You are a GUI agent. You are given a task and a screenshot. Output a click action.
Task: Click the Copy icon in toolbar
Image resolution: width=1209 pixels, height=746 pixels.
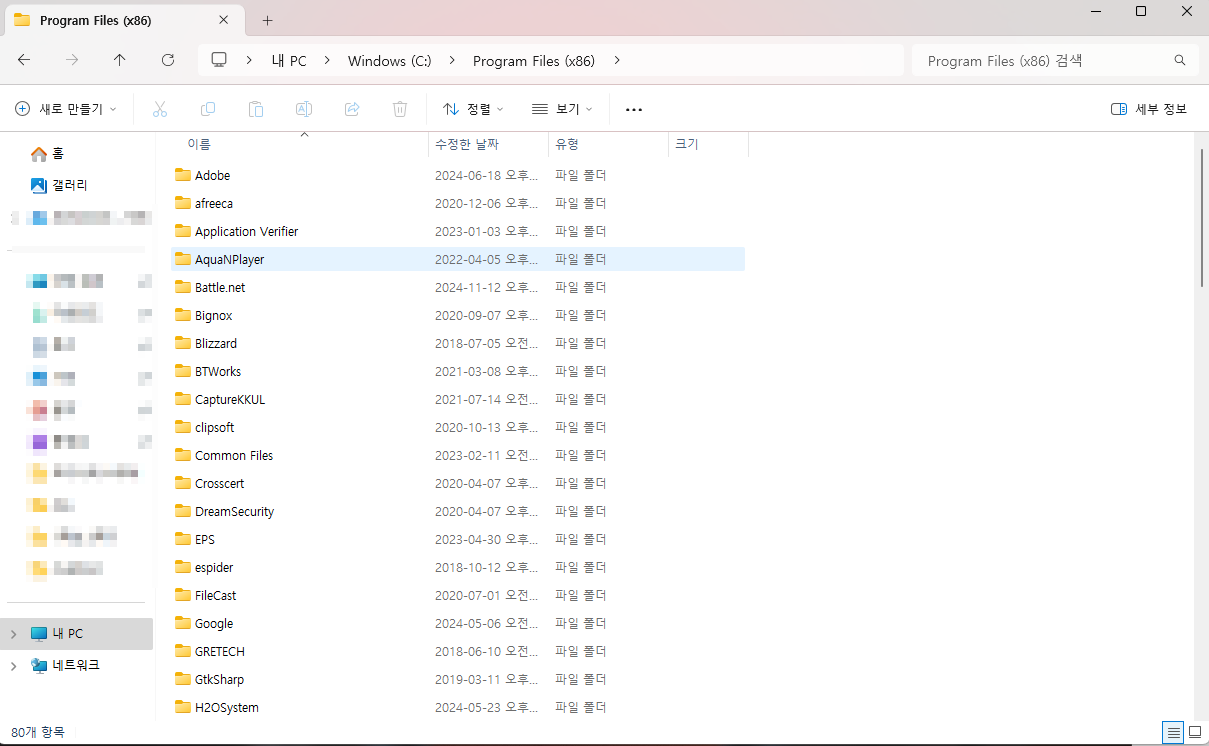[208, 109]
